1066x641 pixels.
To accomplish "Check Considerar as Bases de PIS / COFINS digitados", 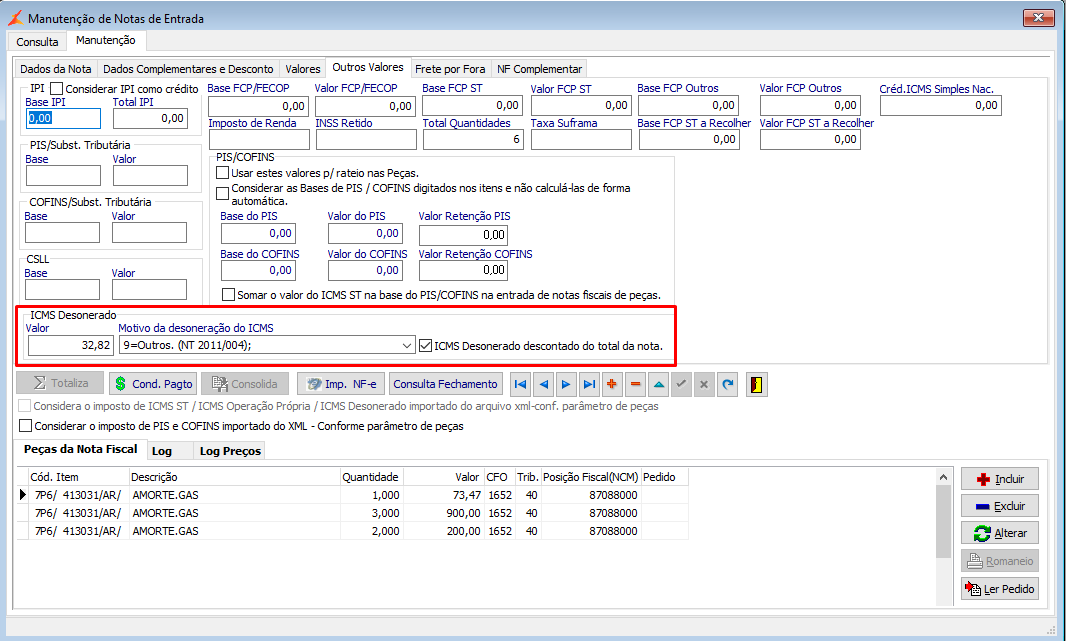I will (222, 194).
